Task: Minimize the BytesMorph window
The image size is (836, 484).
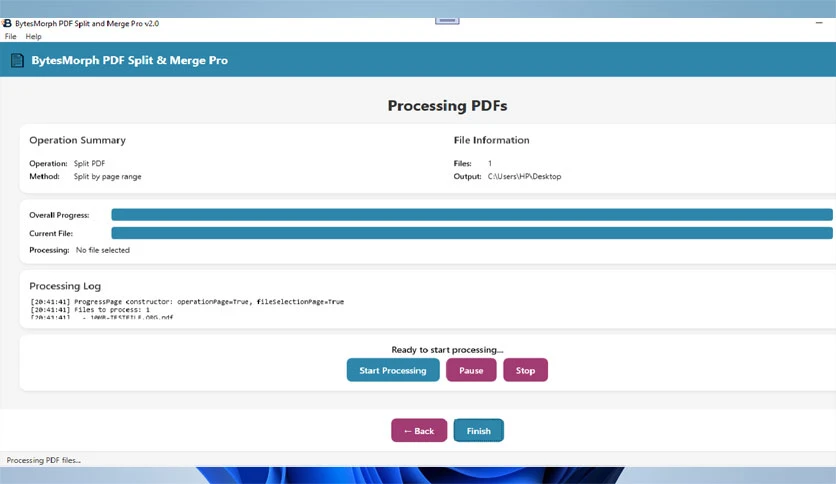Action: [x=819, y=23]
